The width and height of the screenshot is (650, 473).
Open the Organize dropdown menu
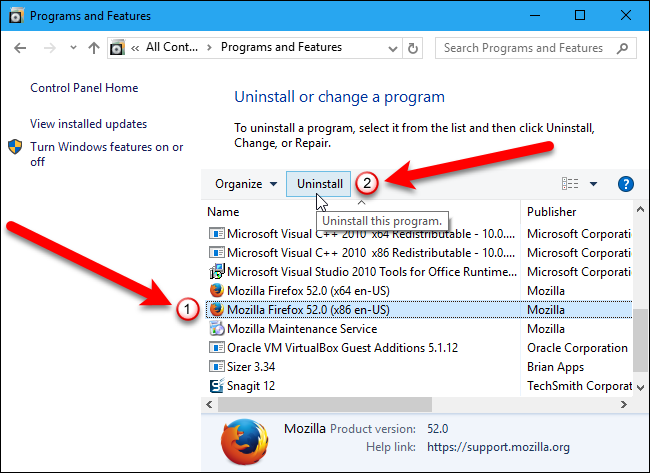pyautogui.click(x=246, y=184)
